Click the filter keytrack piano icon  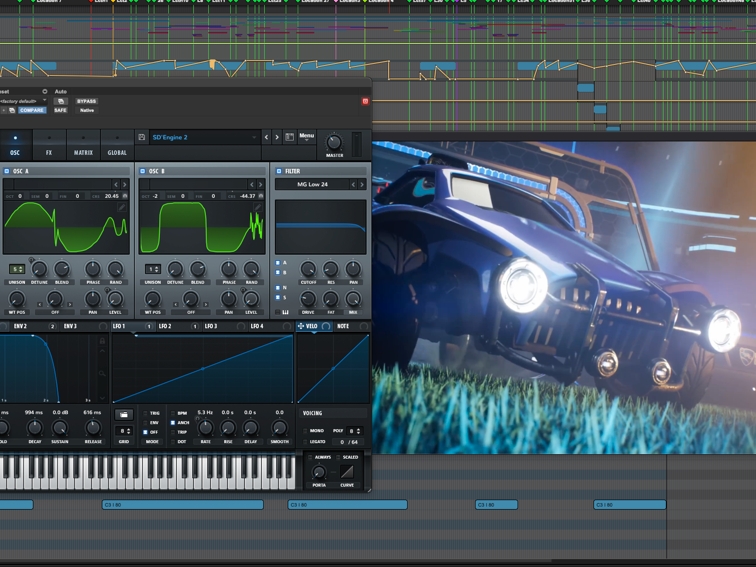285,312
